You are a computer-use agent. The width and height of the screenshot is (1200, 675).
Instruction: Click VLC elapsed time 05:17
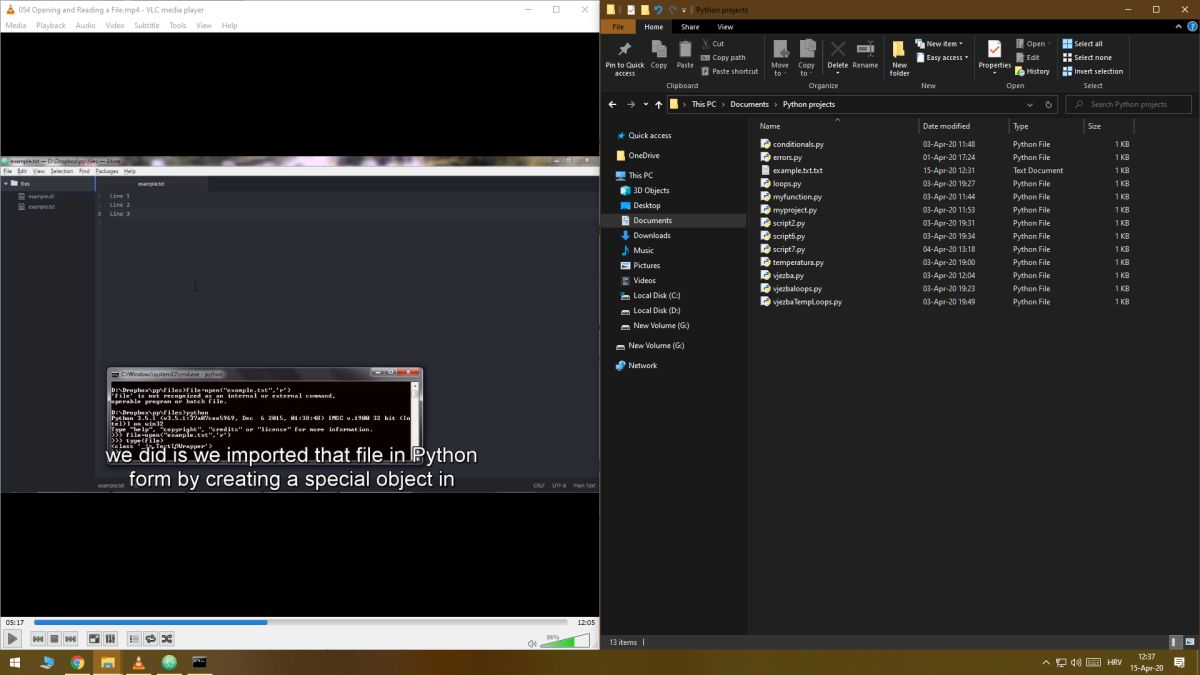click(x=14, y=622)
